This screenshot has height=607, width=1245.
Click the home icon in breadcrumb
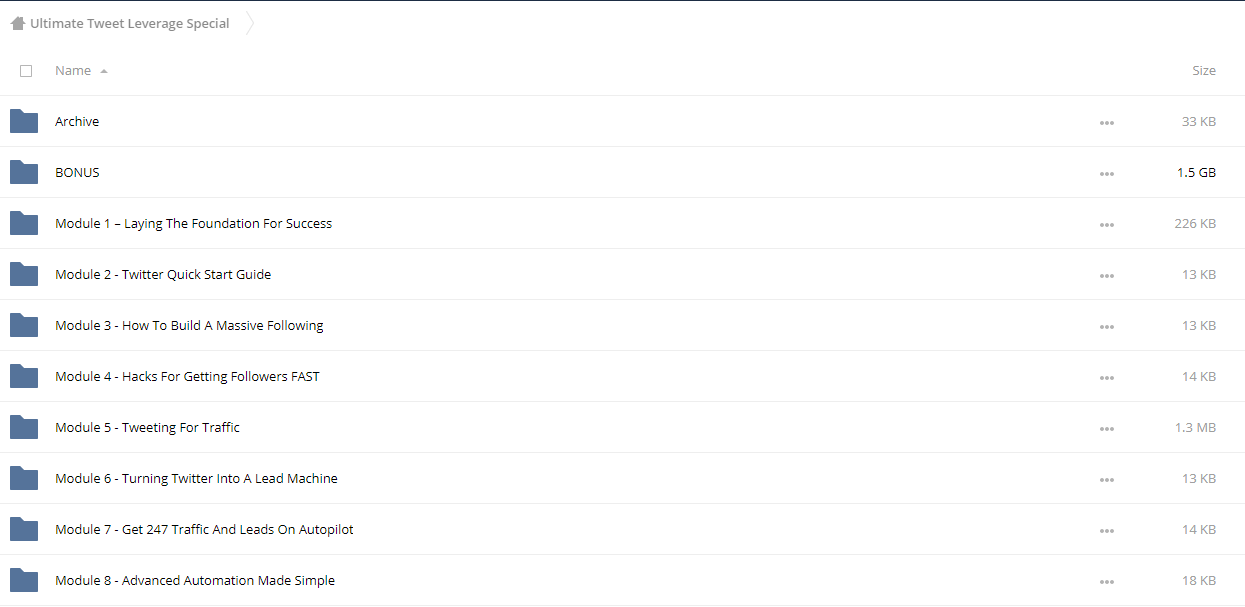[18, 23]
